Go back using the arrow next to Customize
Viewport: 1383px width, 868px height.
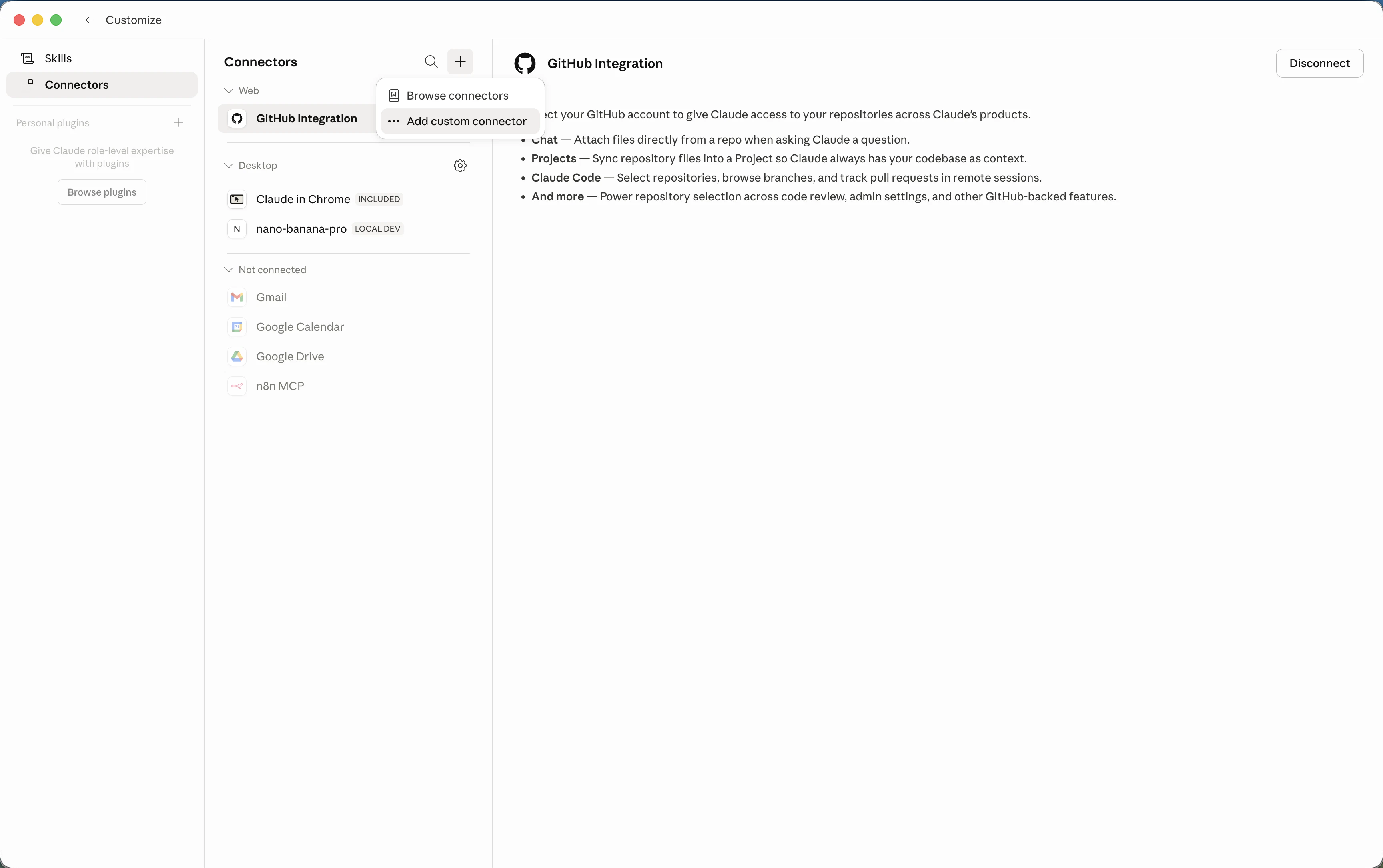[x=90, y=20]
